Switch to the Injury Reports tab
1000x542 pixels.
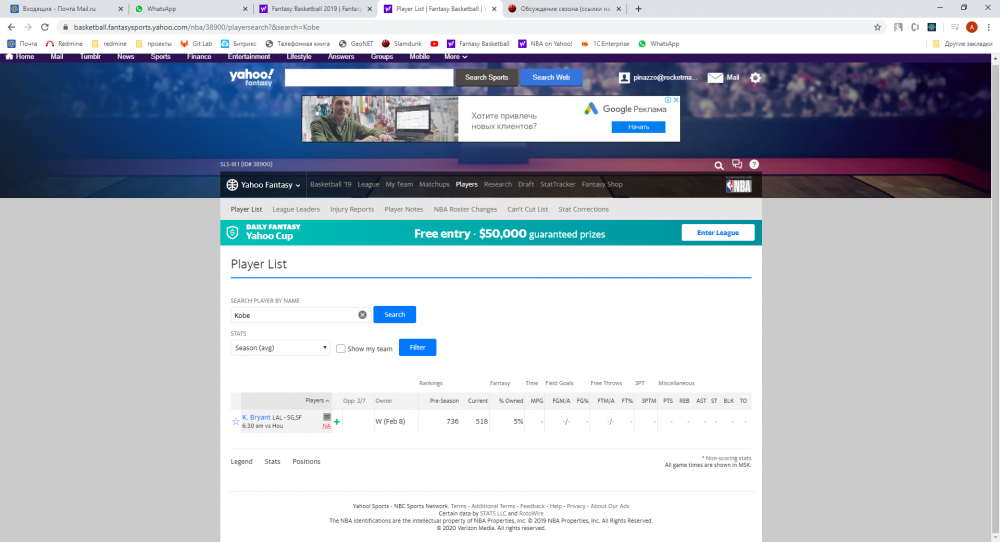click(x=352, y=210)
